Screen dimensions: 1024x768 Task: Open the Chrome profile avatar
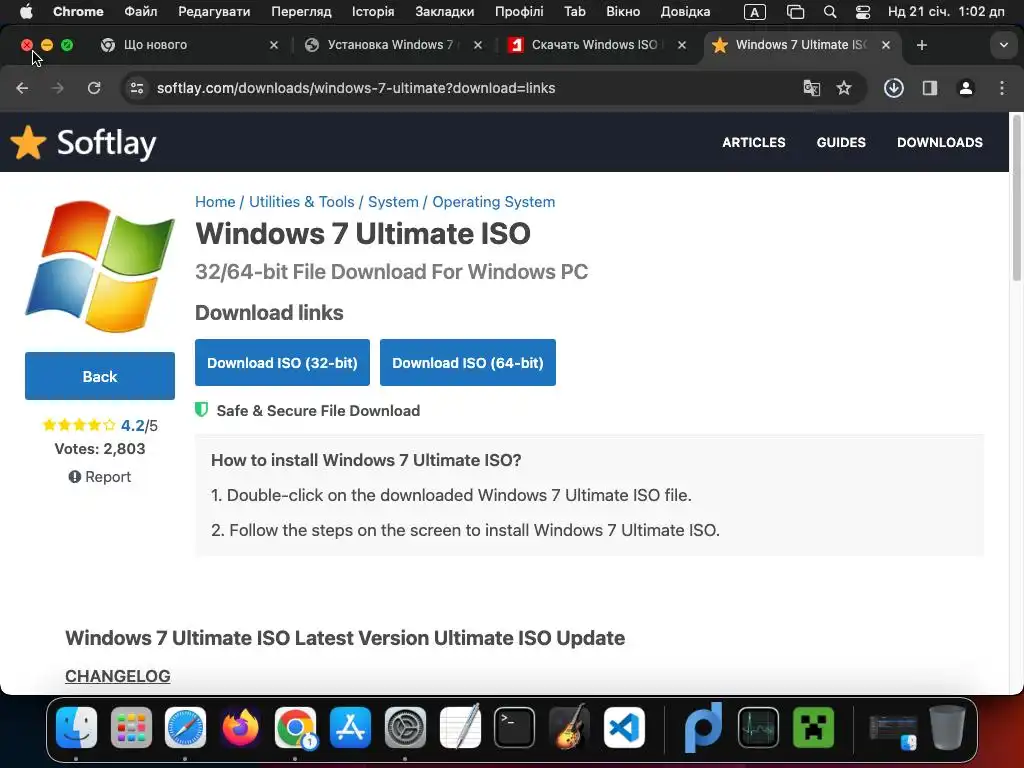coord(966,88)
